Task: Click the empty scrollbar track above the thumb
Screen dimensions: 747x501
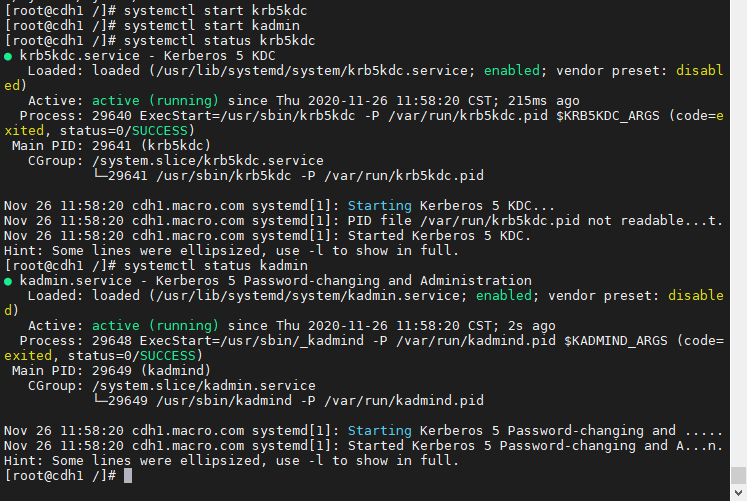Action: (738, 233)
